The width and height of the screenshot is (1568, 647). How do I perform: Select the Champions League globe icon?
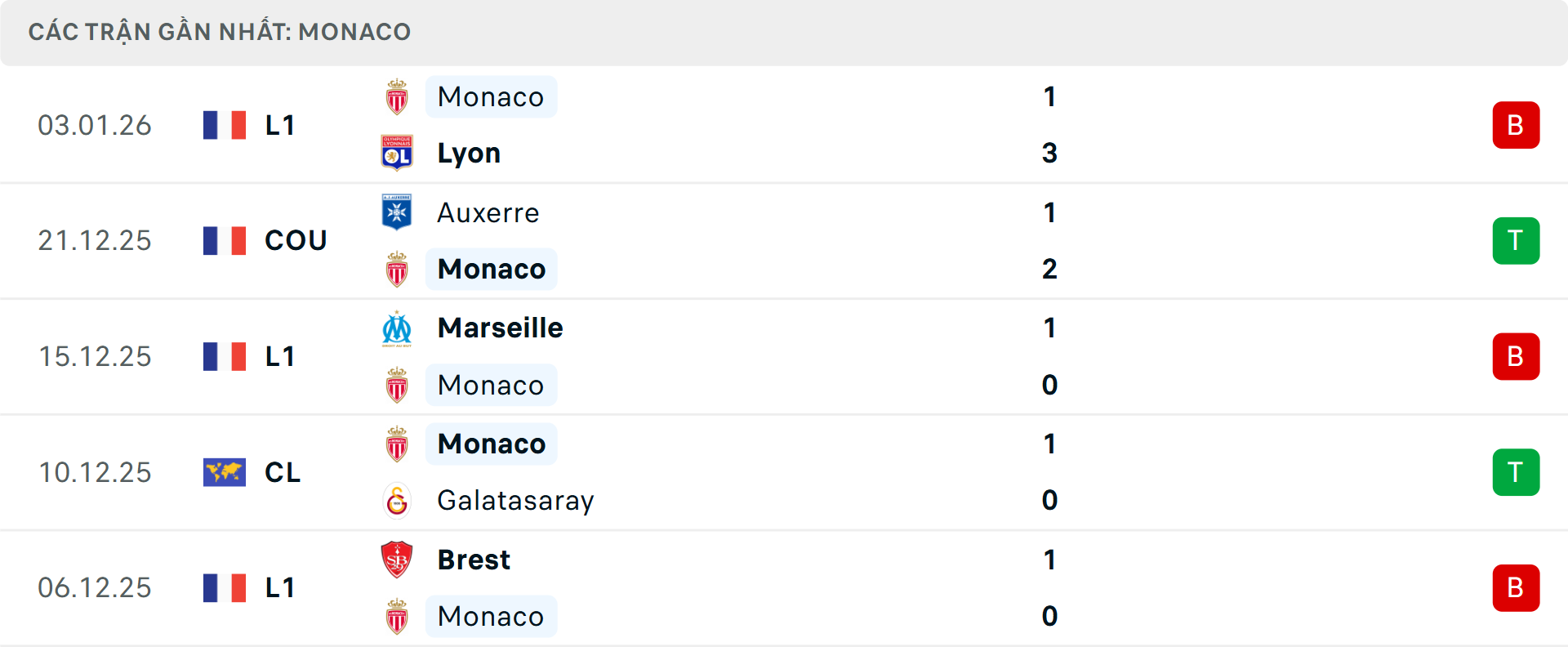click(x=225, y=472)
